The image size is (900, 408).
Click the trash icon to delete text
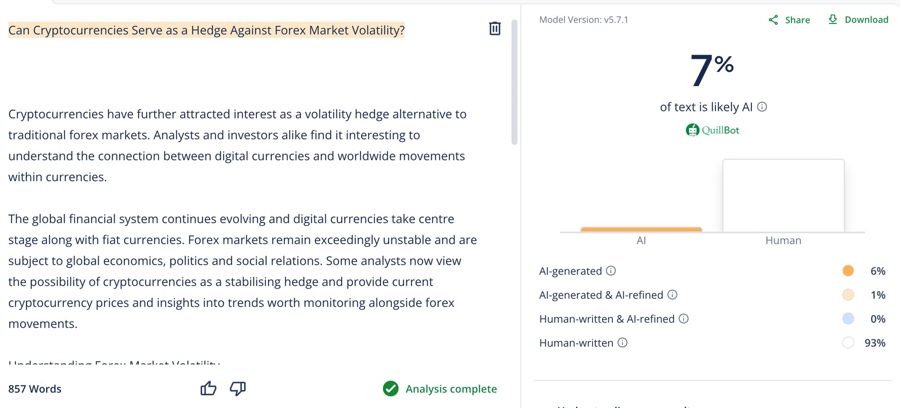tap(495, 29)
